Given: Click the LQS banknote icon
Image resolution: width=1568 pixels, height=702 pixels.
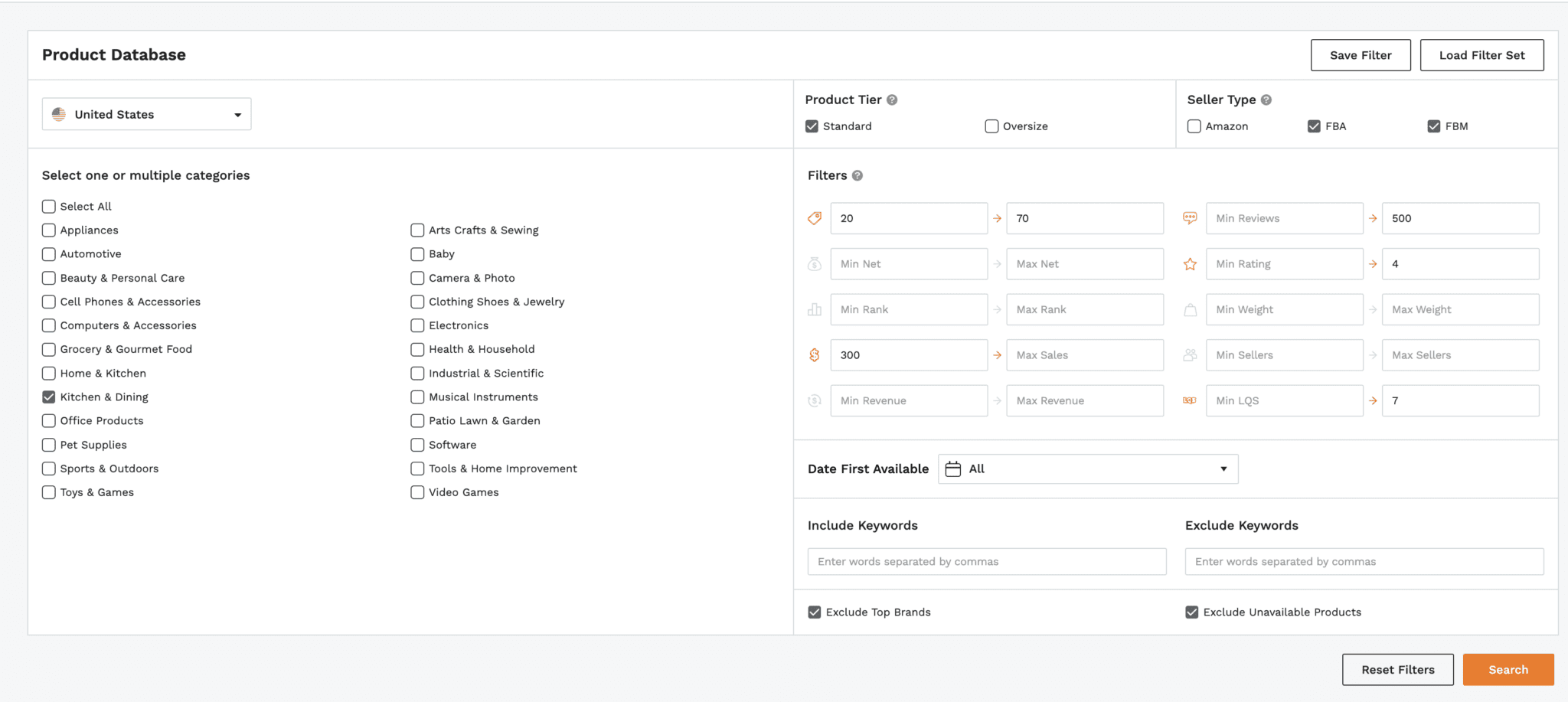Looking at the screenshot, I should 1190,400.
